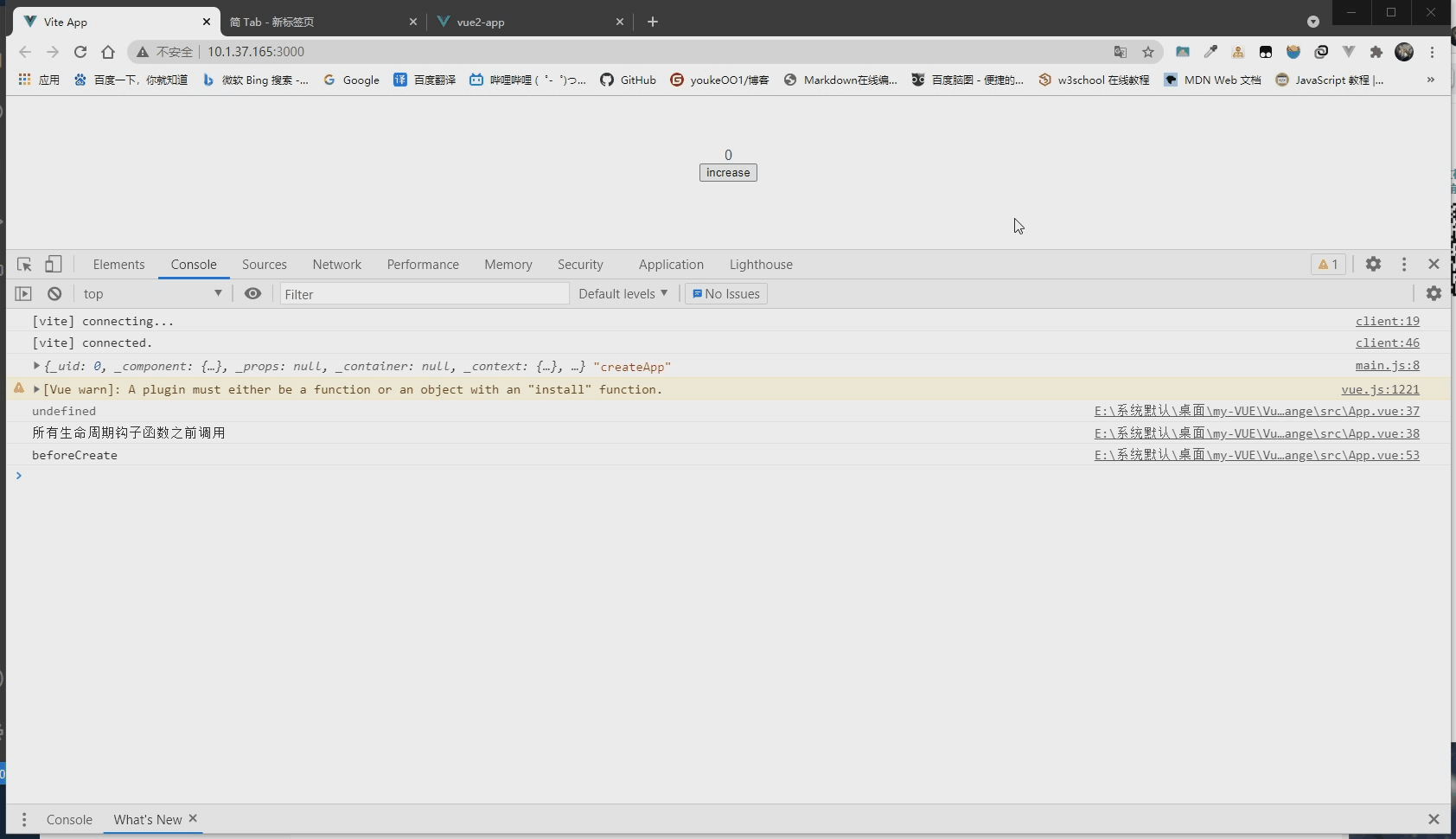Expand the Vue warn message
1456x839 pixels.
tap(36, 389)
